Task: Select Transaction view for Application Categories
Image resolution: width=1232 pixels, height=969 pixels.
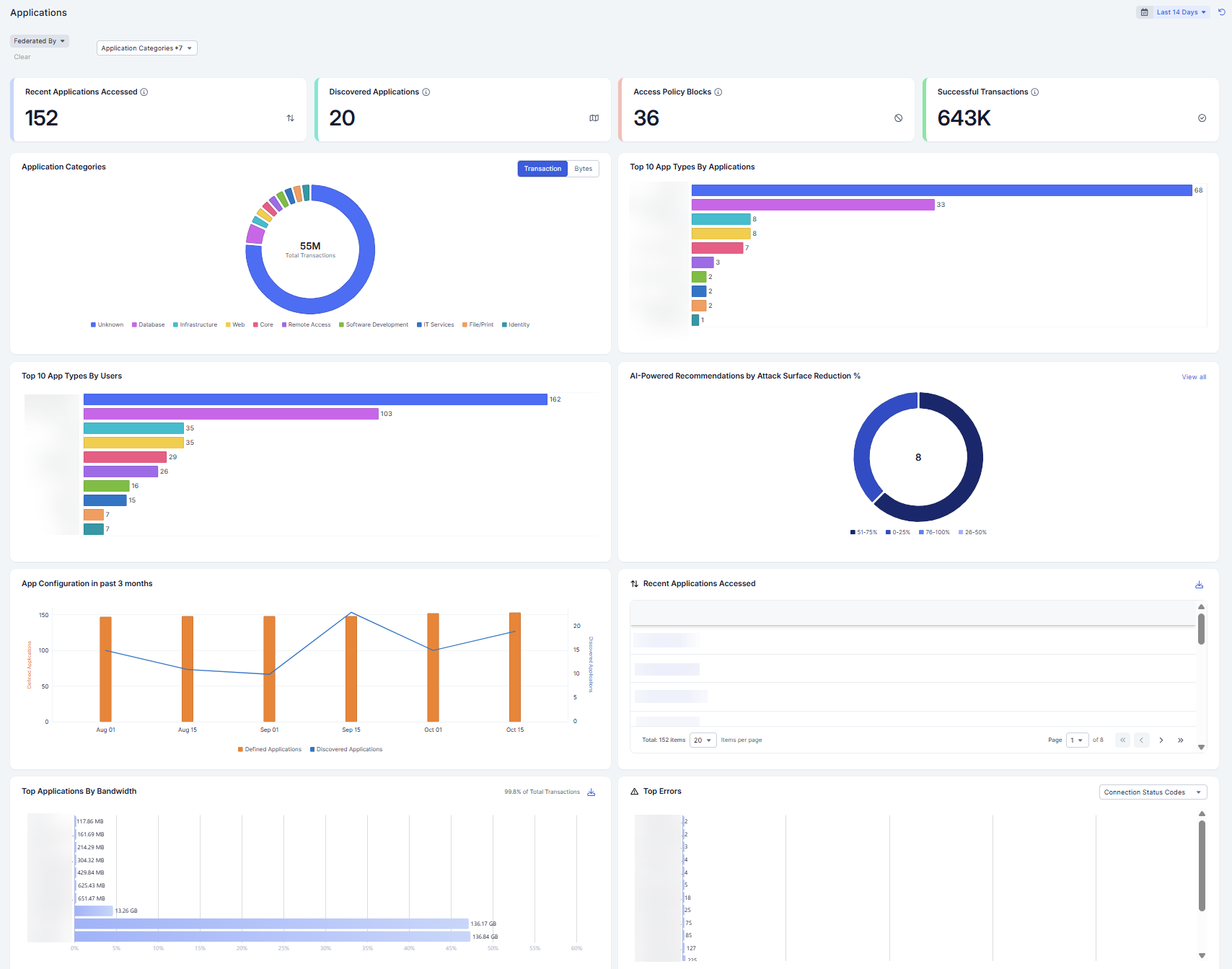Action: 542,169
